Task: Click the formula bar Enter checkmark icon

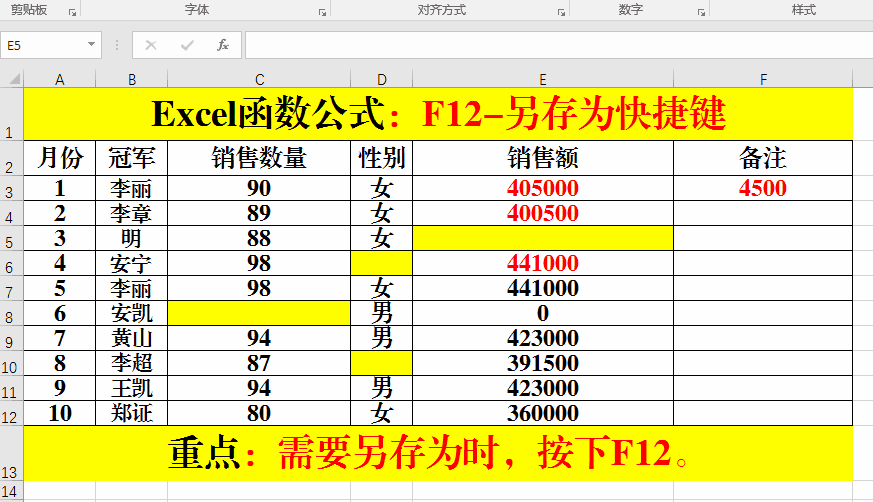Action: pyautogui.click(x=187, y=45)
